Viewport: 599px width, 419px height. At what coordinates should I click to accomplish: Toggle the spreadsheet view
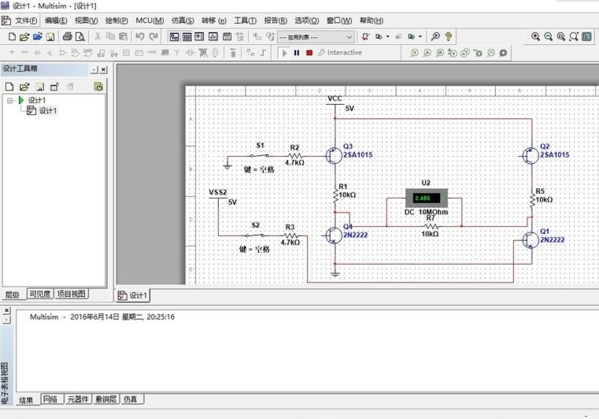tap(187, 37)
